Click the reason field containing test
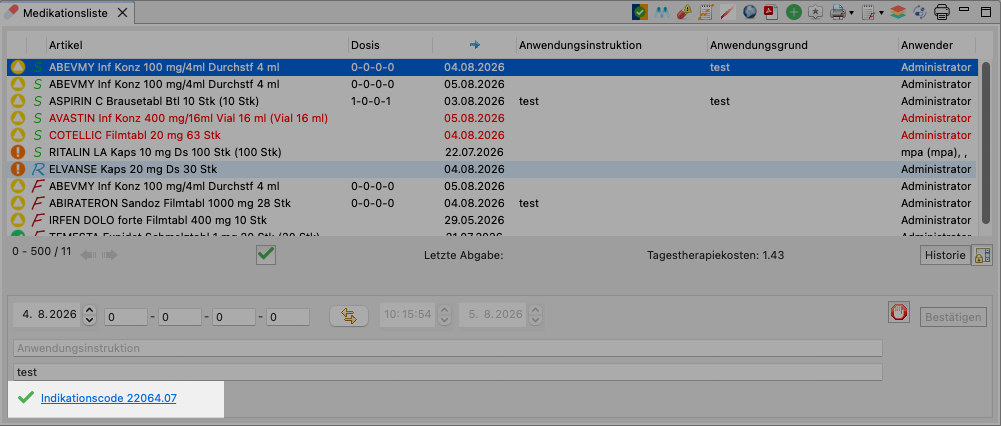This screenshot has width=1001, height=426. (x=448, y=372)
